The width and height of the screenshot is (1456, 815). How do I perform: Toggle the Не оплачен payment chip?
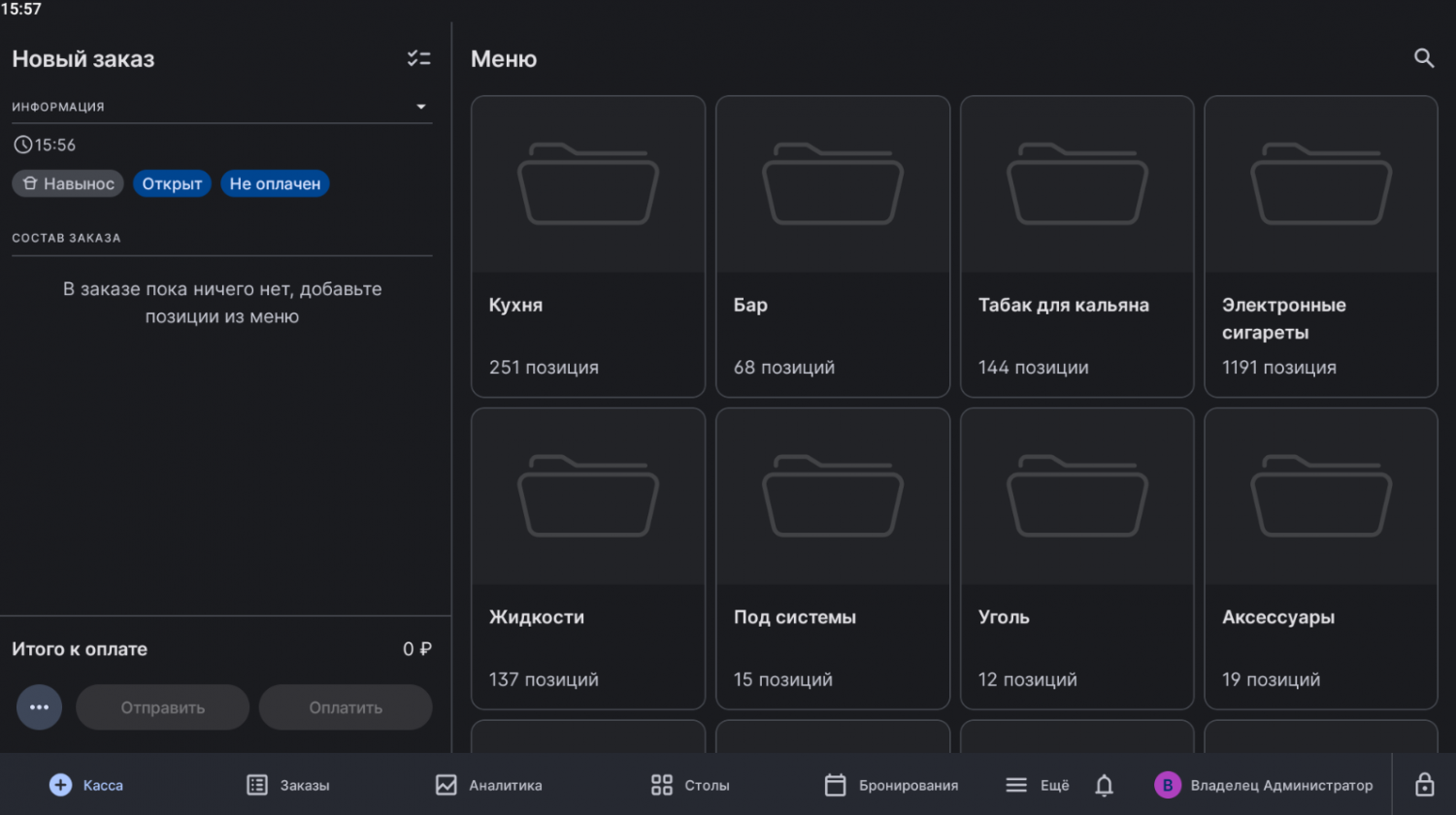(275, 183)
